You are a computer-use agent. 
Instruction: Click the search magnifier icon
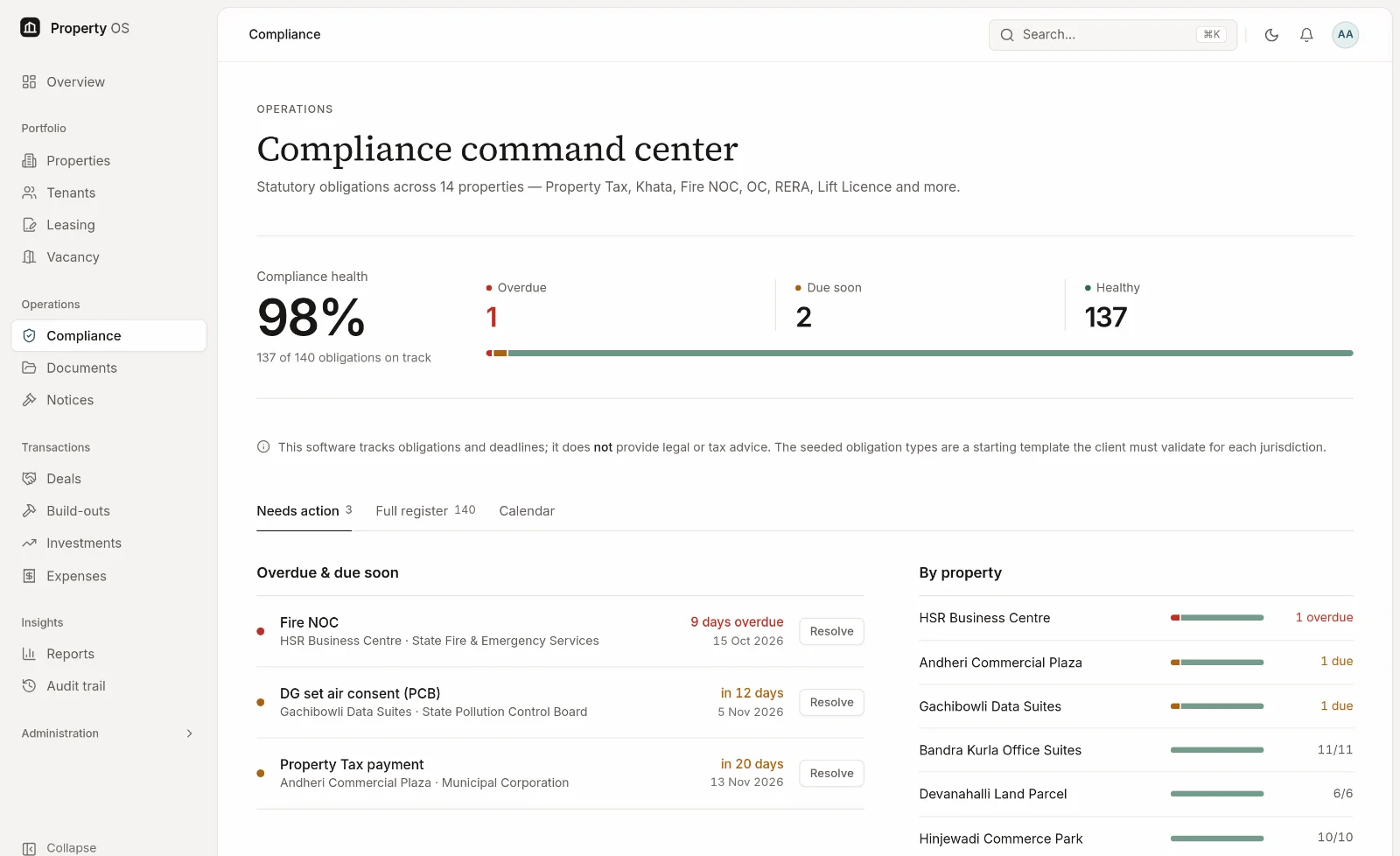(1007, 35)
